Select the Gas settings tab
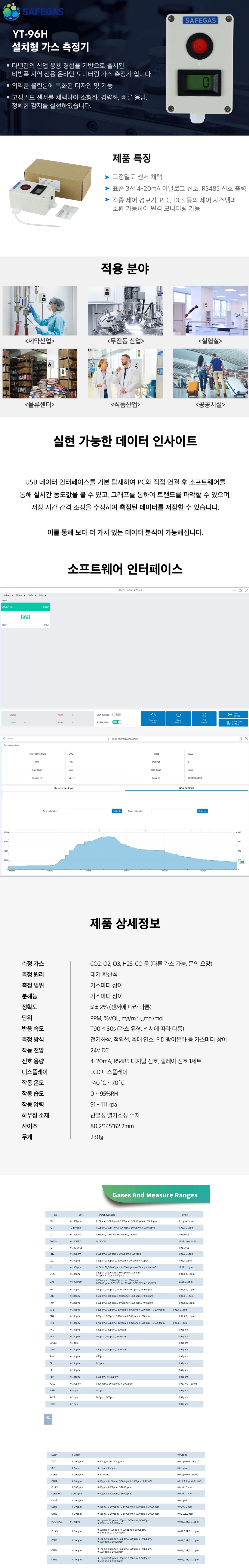This screenshot has width=249, height=1568. (x=186, y=788)
